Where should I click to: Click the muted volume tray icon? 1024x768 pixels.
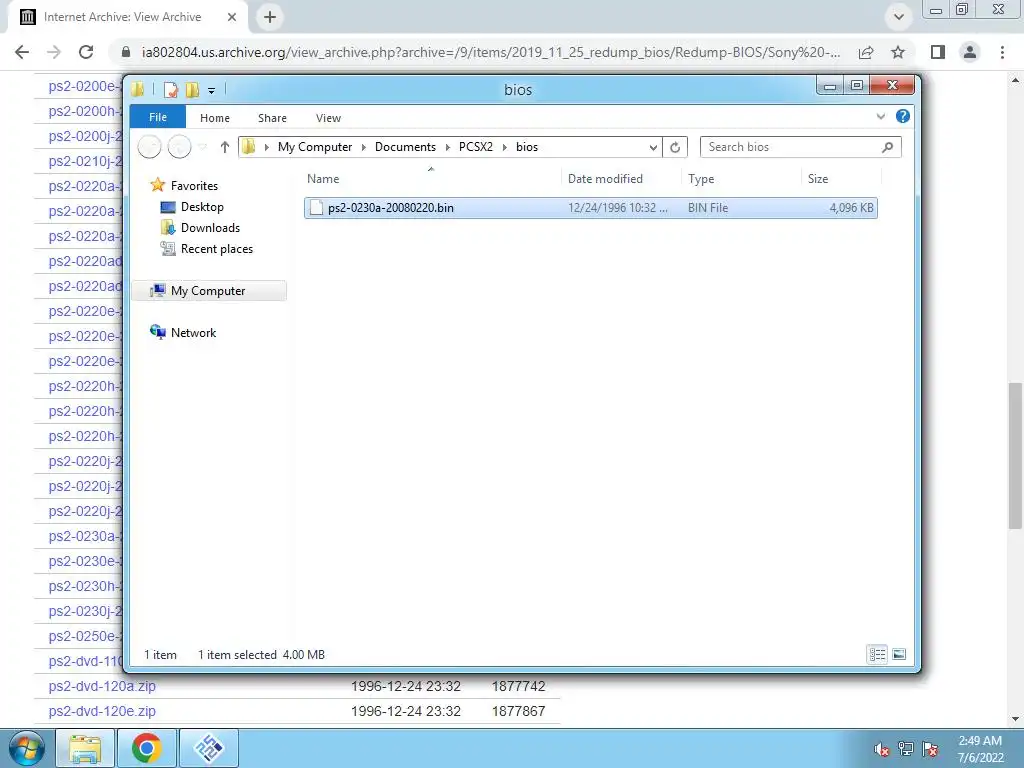pos(882,749)
